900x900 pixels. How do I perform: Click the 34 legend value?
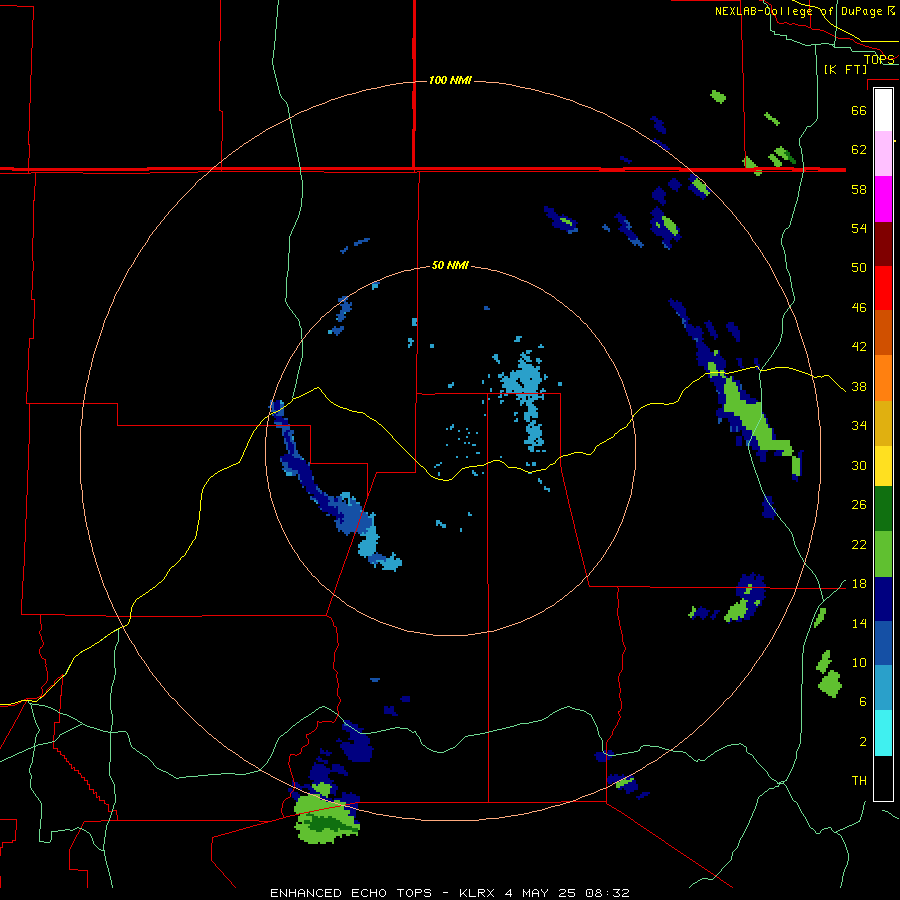[859, 426]
